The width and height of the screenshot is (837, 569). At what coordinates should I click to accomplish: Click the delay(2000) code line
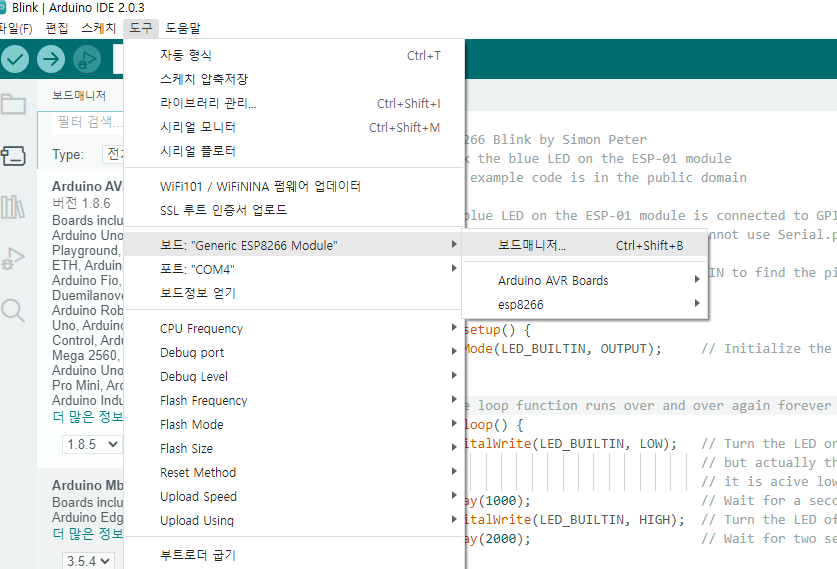[498, 539]
